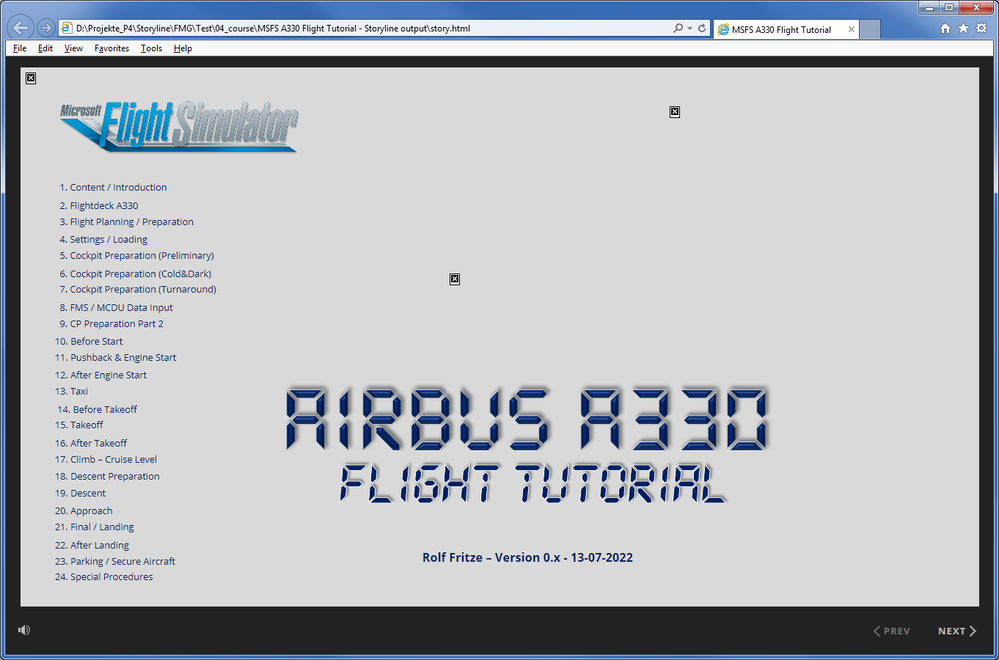Image resolution: width=999 pixels, height=660 pixels.
Task: Open chapter 10. Before Start
Action: (x=89, y=341)
